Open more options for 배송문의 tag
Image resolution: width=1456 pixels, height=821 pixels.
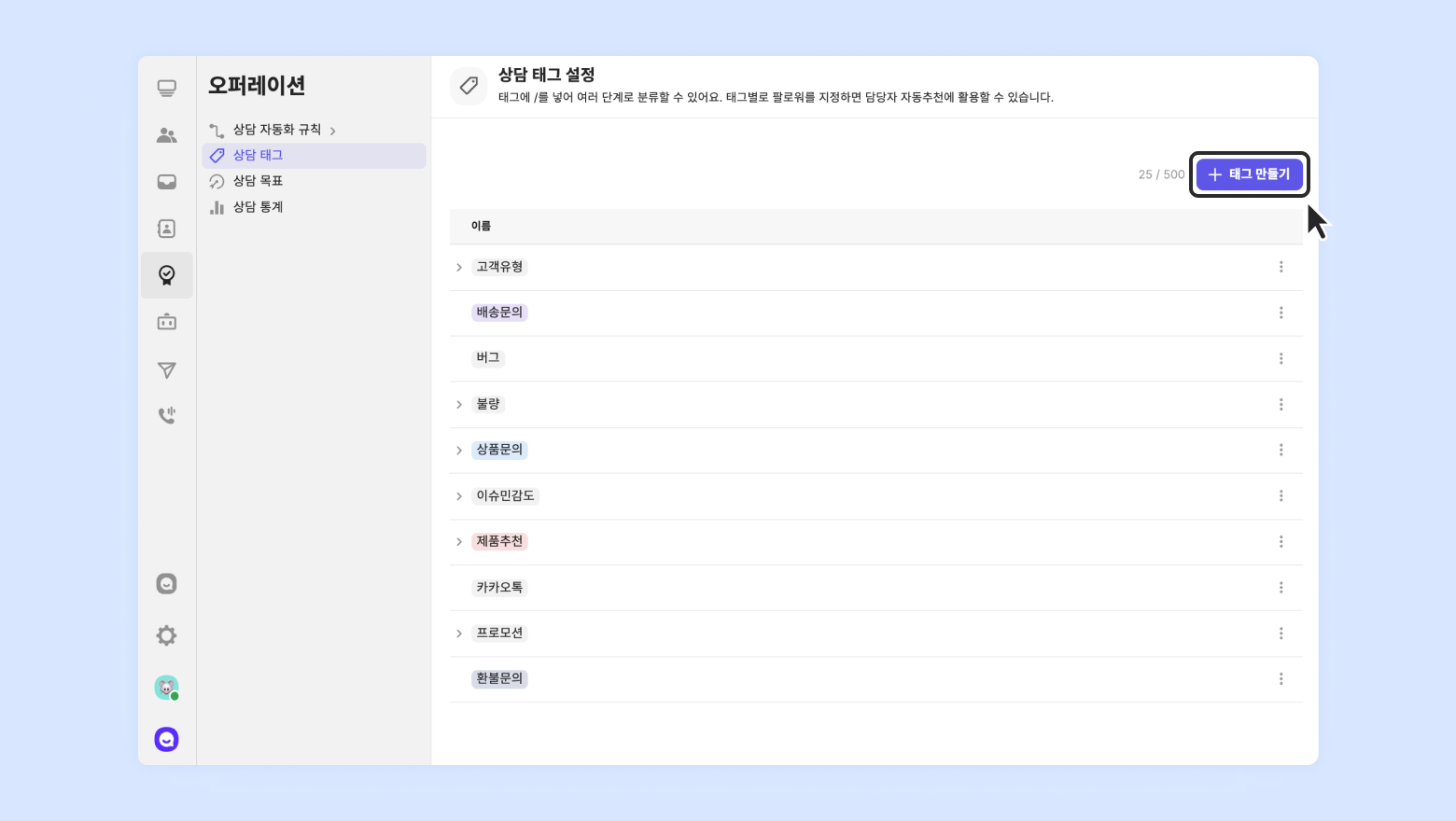(x=1281, y=313)
